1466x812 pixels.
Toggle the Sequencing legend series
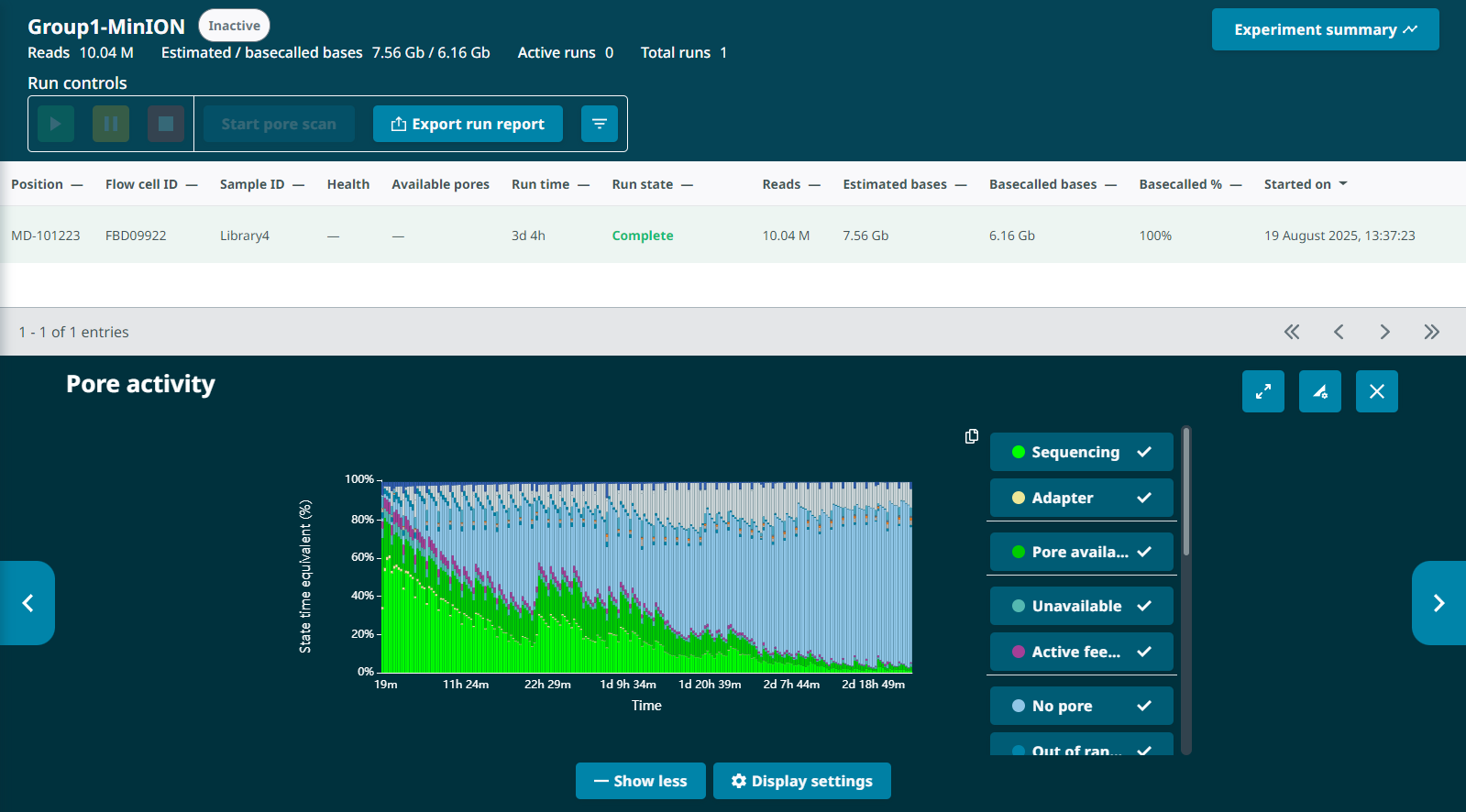click(x=1081, y=452)
